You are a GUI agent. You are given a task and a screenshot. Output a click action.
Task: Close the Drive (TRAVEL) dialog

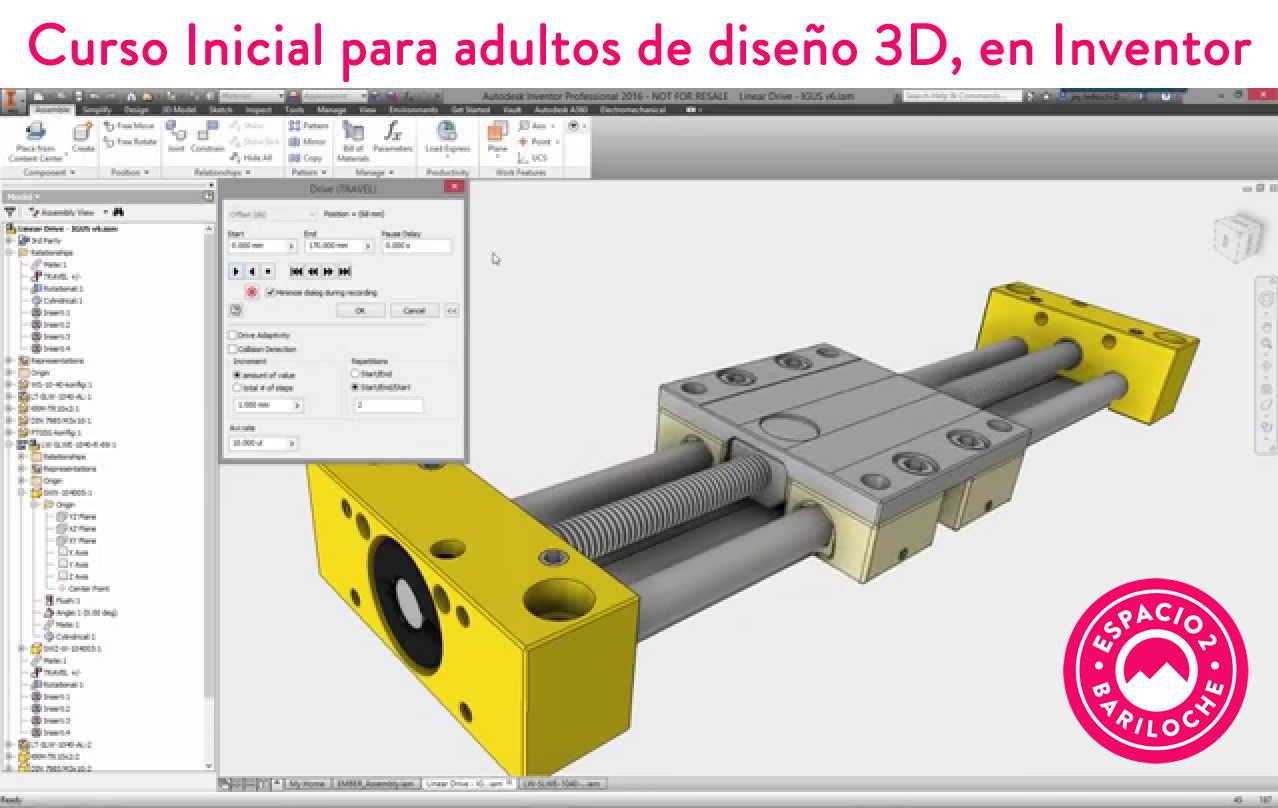point(454,187)
